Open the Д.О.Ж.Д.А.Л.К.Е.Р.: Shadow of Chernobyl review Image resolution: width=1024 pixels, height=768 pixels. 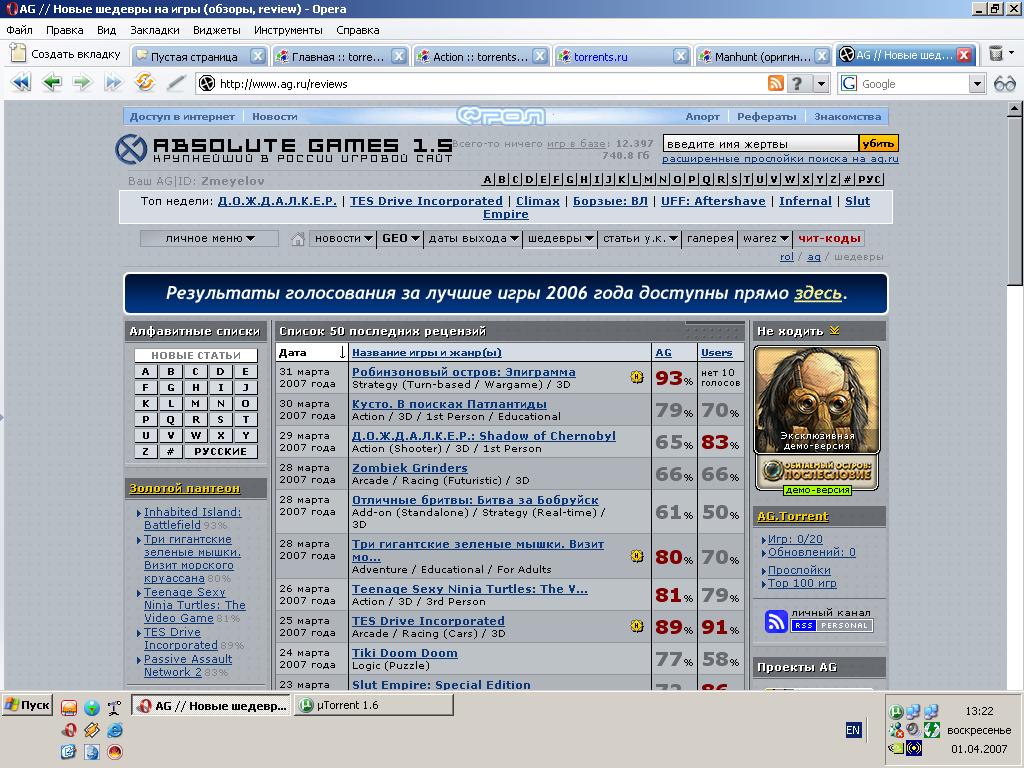click(483, 436)
